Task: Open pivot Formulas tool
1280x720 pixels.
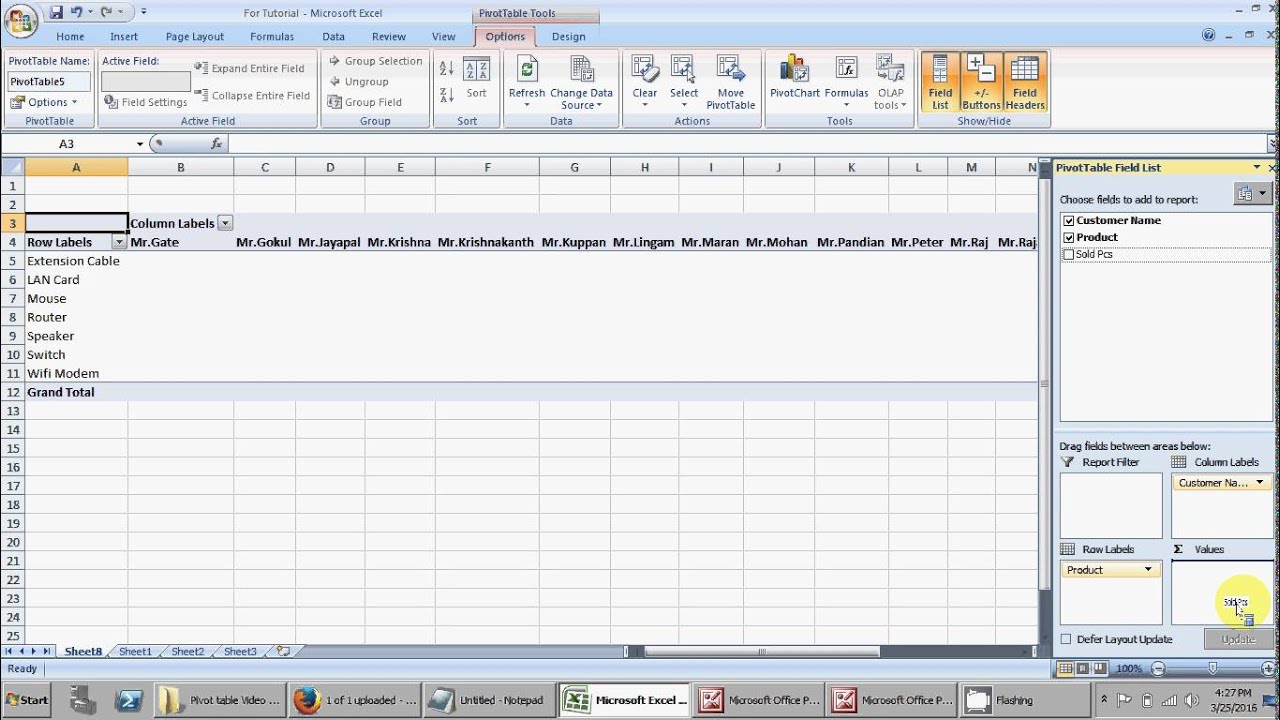Action: pyautogui.click(x=846, y=82)
